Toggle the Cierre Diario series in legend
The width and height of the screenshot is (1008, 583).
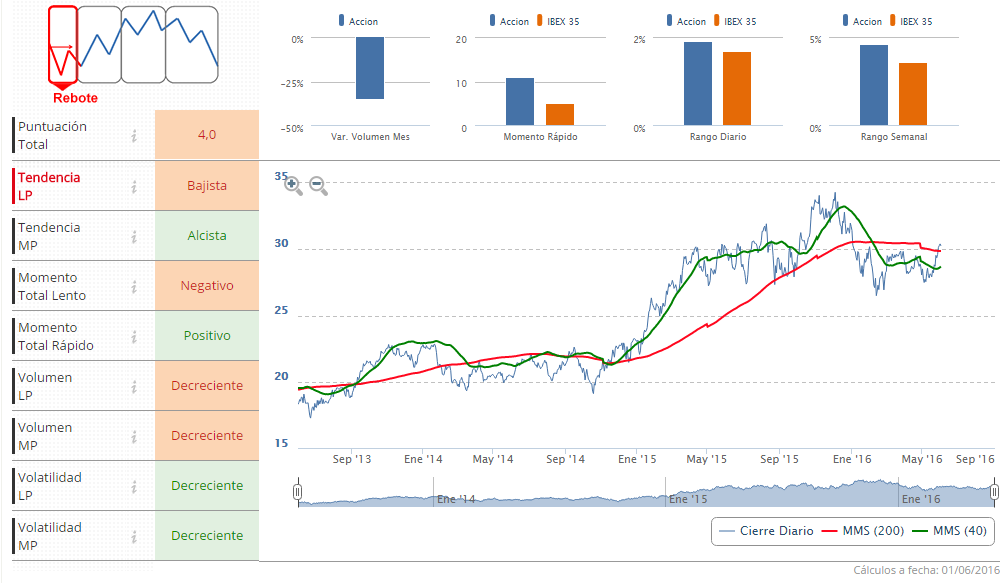(765, 531)
